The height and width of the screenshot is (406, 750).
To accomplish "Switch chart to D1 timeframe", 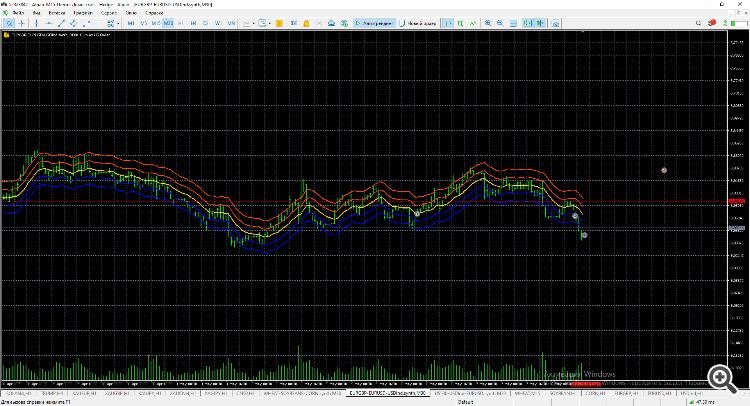I will (206, 23).
